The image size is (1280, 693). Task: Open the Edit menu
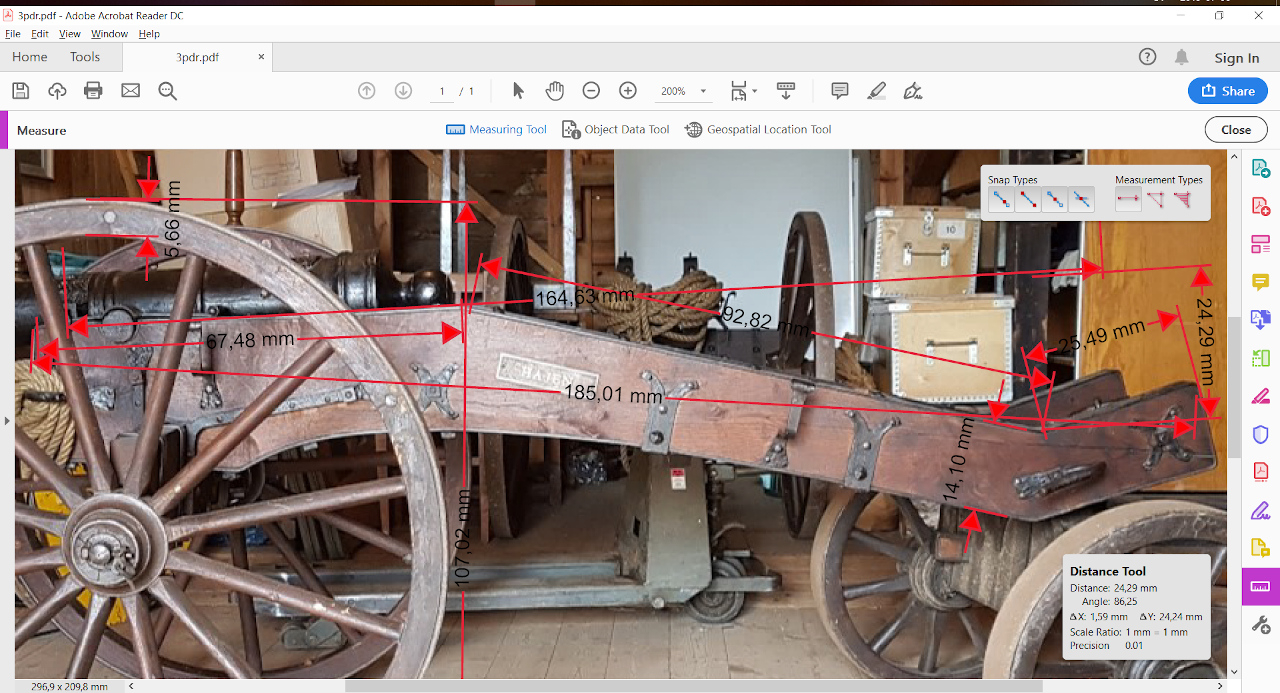click(40, 34)
